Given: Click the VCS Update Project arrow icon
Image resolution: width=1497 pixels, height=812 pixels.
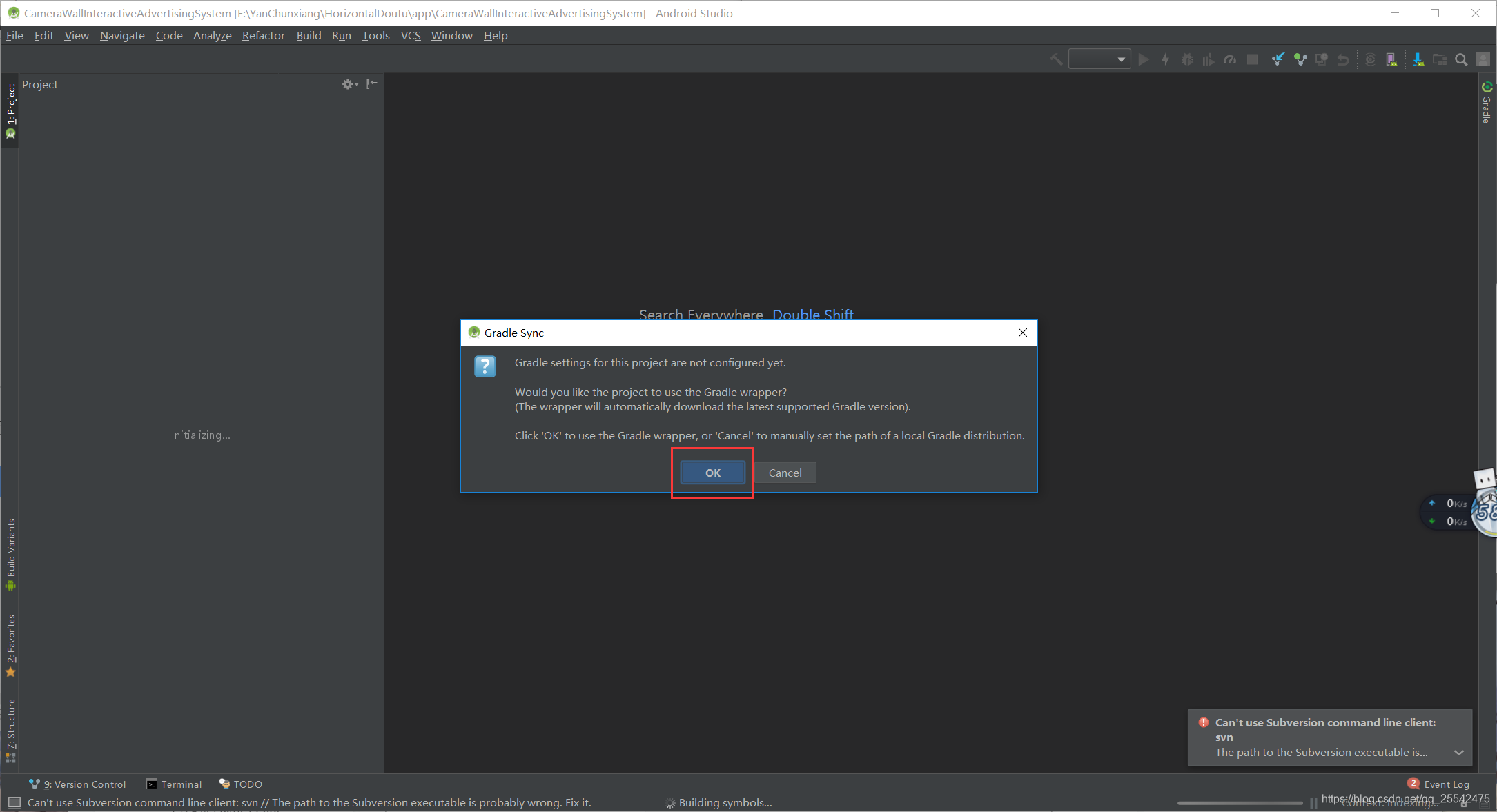Looking at the screenshot, I should click(x=1278, y=59).
